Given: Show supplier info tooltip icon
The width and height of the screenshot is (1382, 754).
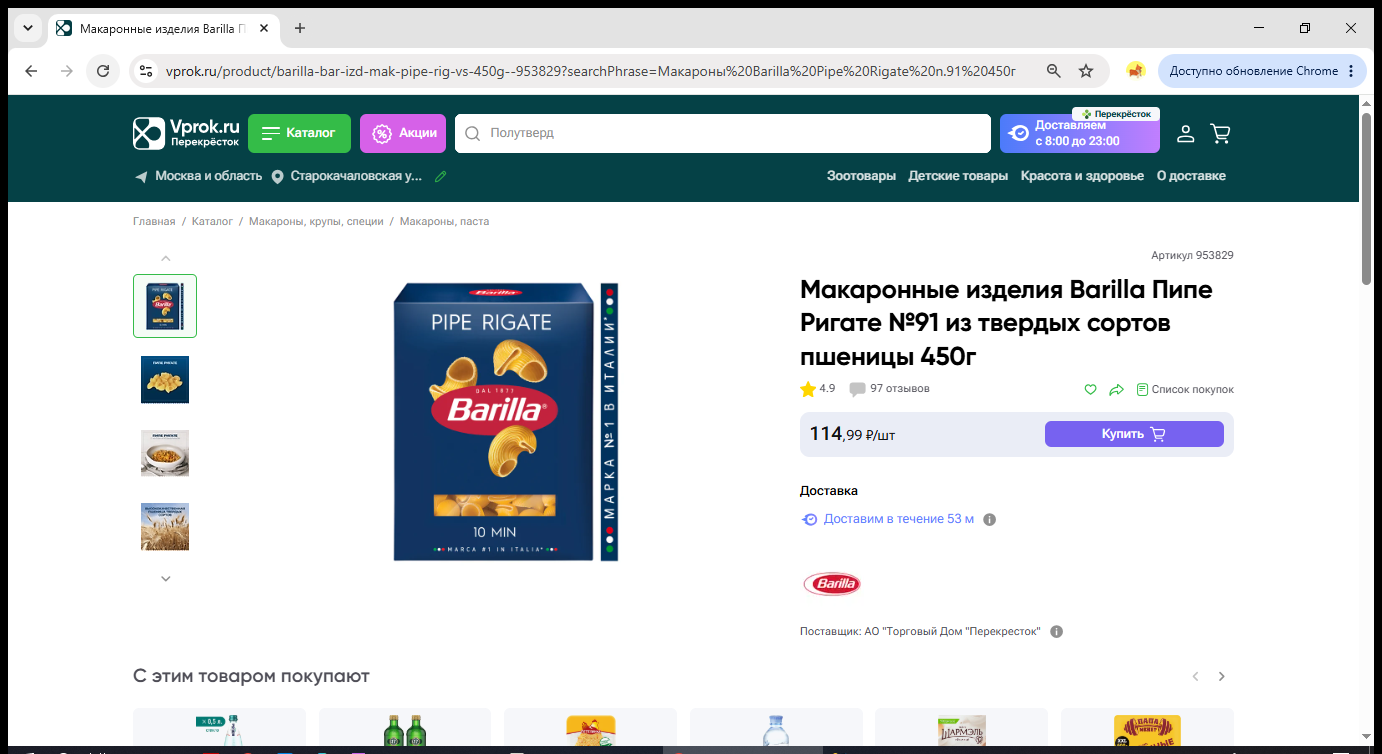Looking at the screenshot, I should click(x=1057, y=632).
